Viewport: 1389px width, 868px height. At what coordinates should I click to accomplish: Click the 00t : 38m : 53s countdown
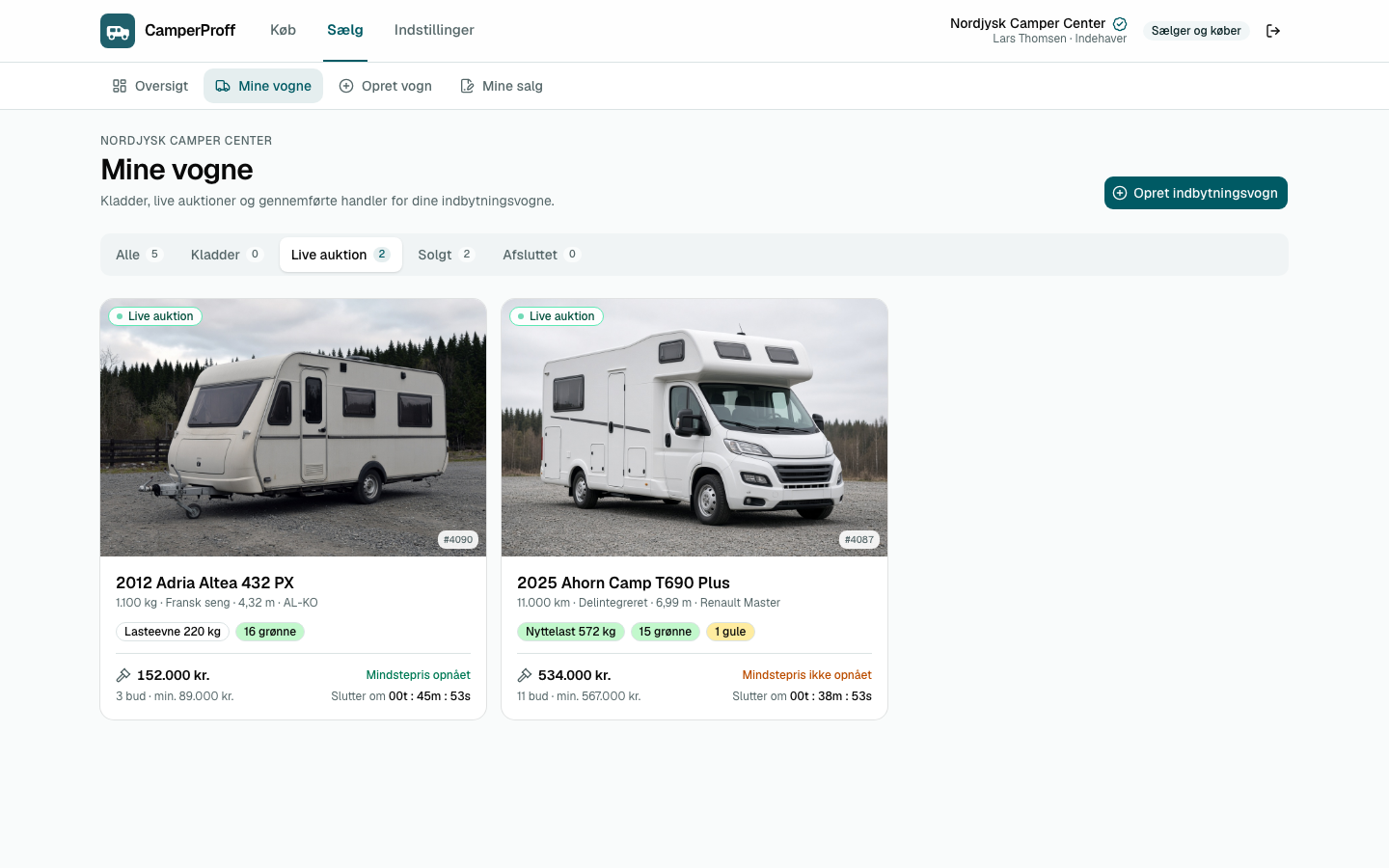coord(831,696)
